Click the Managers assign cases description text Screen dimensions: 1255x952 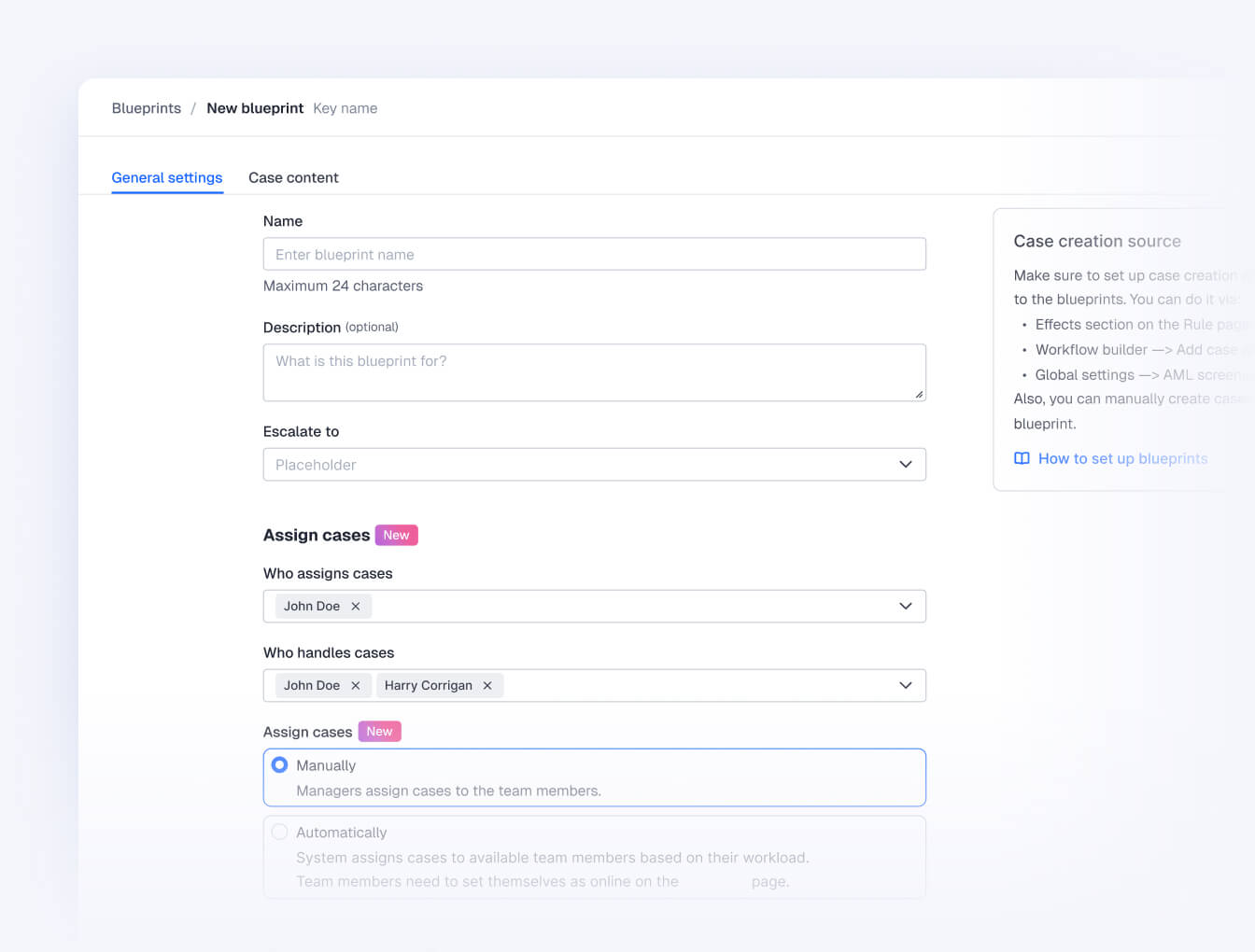tap(449, 791)
